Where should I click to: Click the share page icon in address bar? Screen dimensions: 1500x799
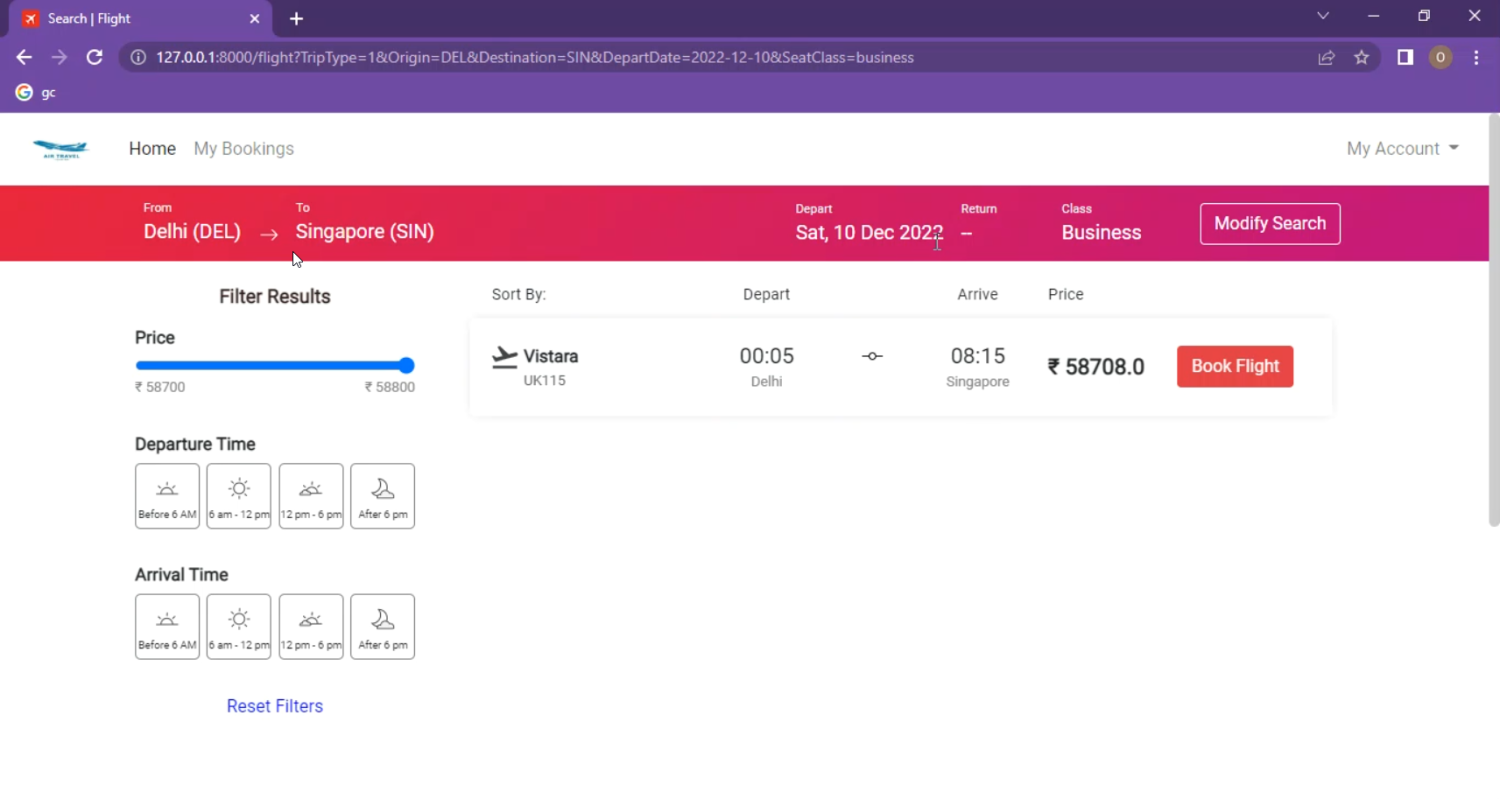click(1326, 57)
